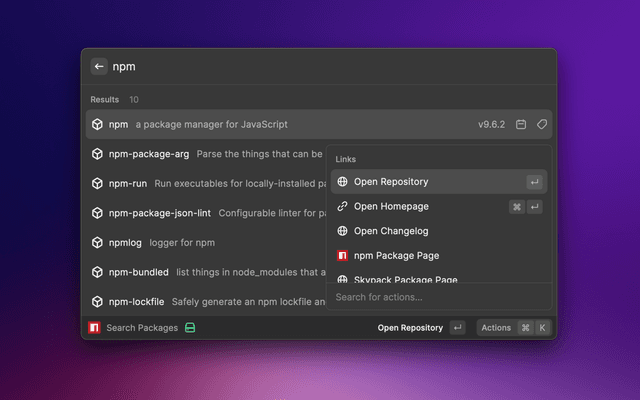Open the Actions button in bottom bar
This screenshot has width=640, height=400.
click(x=514, y=328)
